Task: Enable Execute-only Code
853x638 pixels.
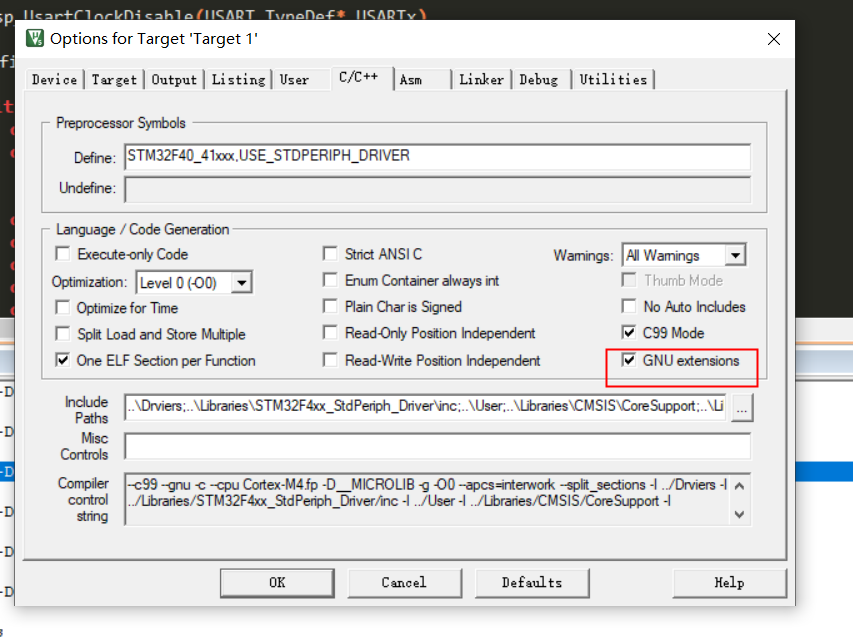Action: (63, 254)
